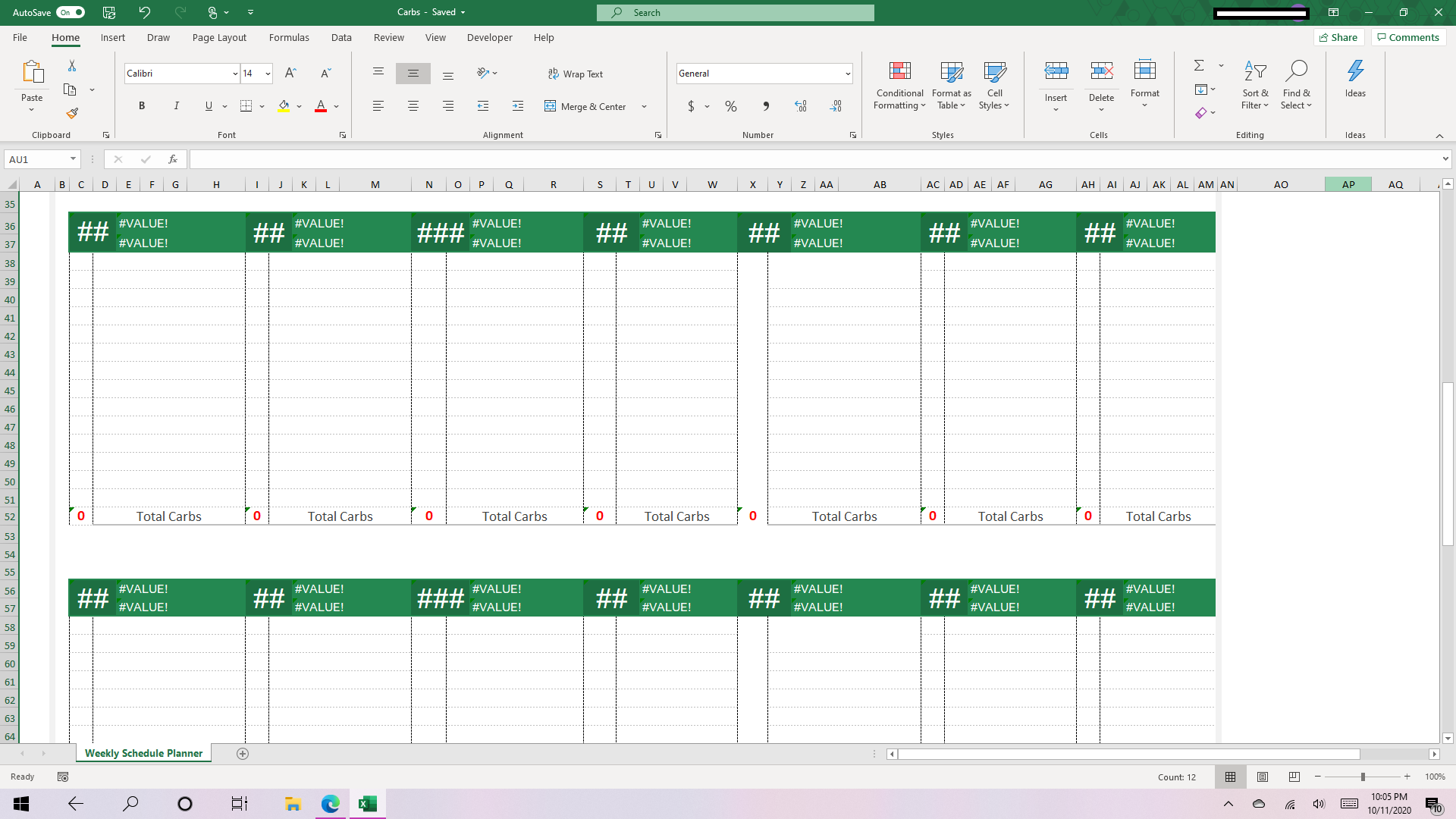Expand the font name dropdown
The width and height of the screenshot is (1456, 819).
(x=235, y=74)
